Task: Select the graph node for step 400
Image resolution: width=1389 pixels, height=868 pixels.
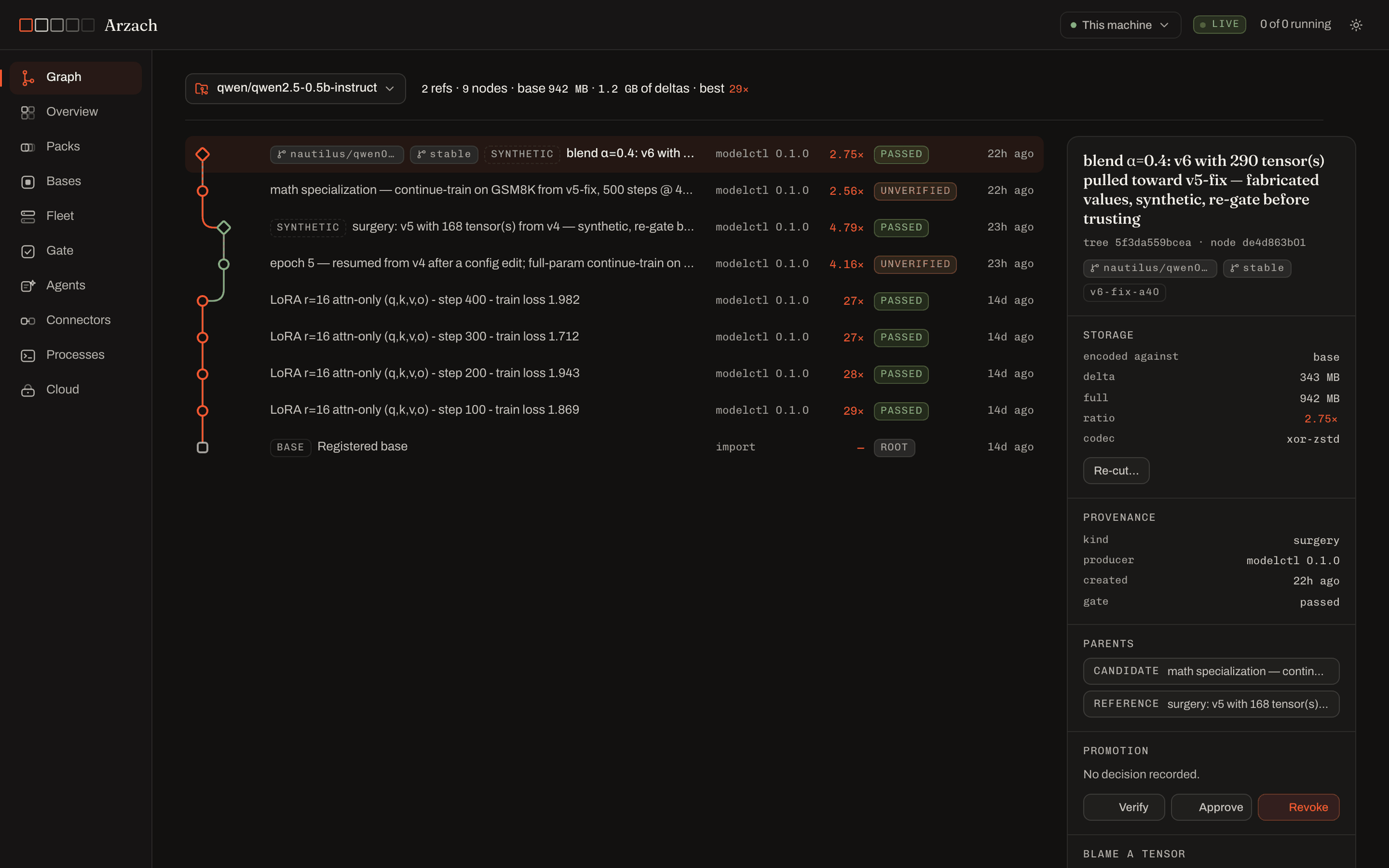Action: (203, 301)
